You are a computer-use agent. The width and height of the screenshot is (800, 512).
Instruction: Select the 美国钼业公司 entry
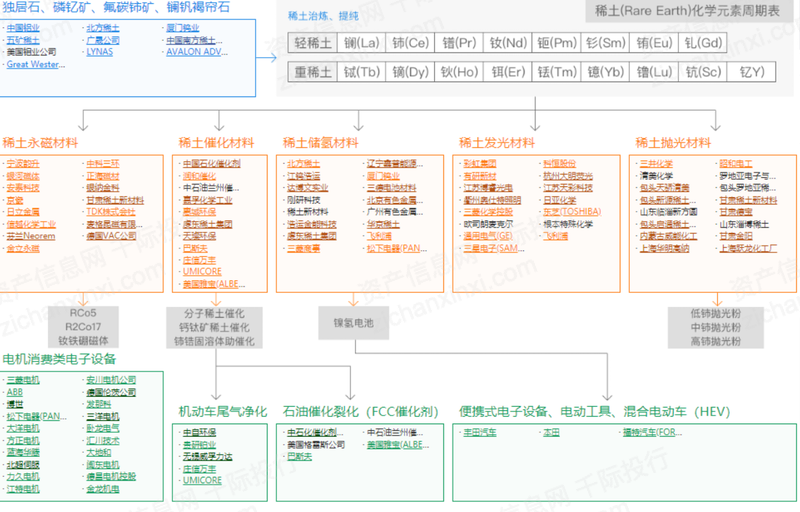(x=31, y=52)
